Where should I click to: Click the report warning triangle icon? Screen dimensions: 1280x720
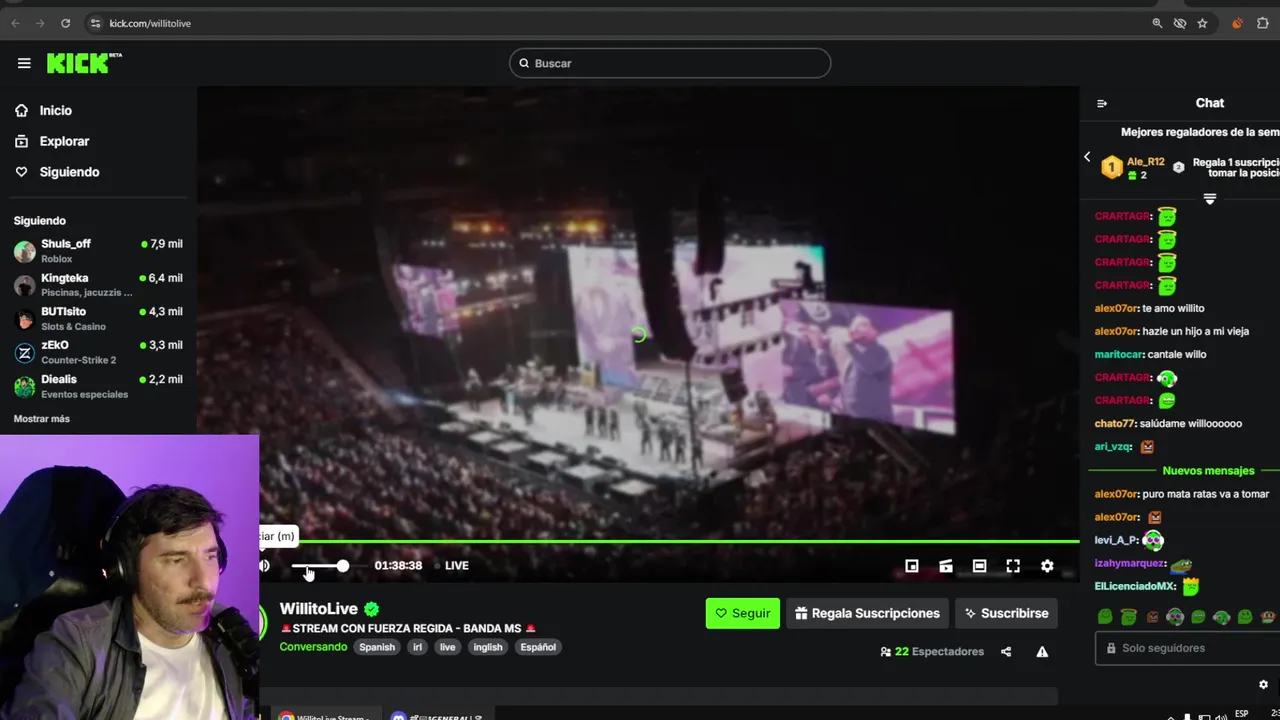click(x=1042, y=652)
